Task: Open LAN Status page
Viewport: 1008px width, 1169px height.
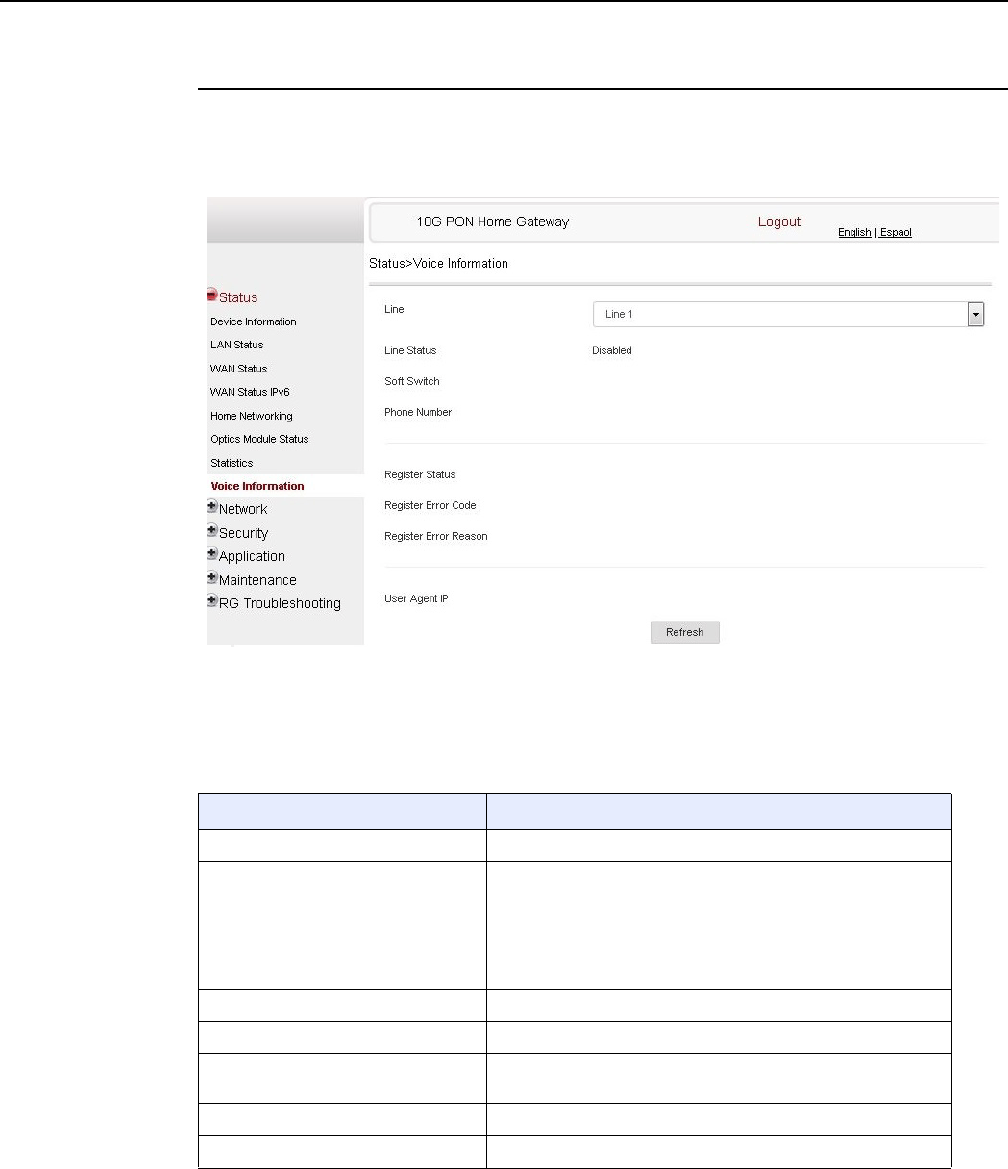Action: click(236, 344)
